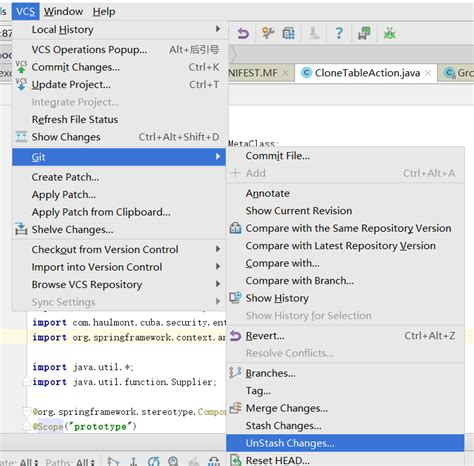Viewport: 474px width, 466px height.
Task: Open the Window menu
Action: click(x=63, y=12)
